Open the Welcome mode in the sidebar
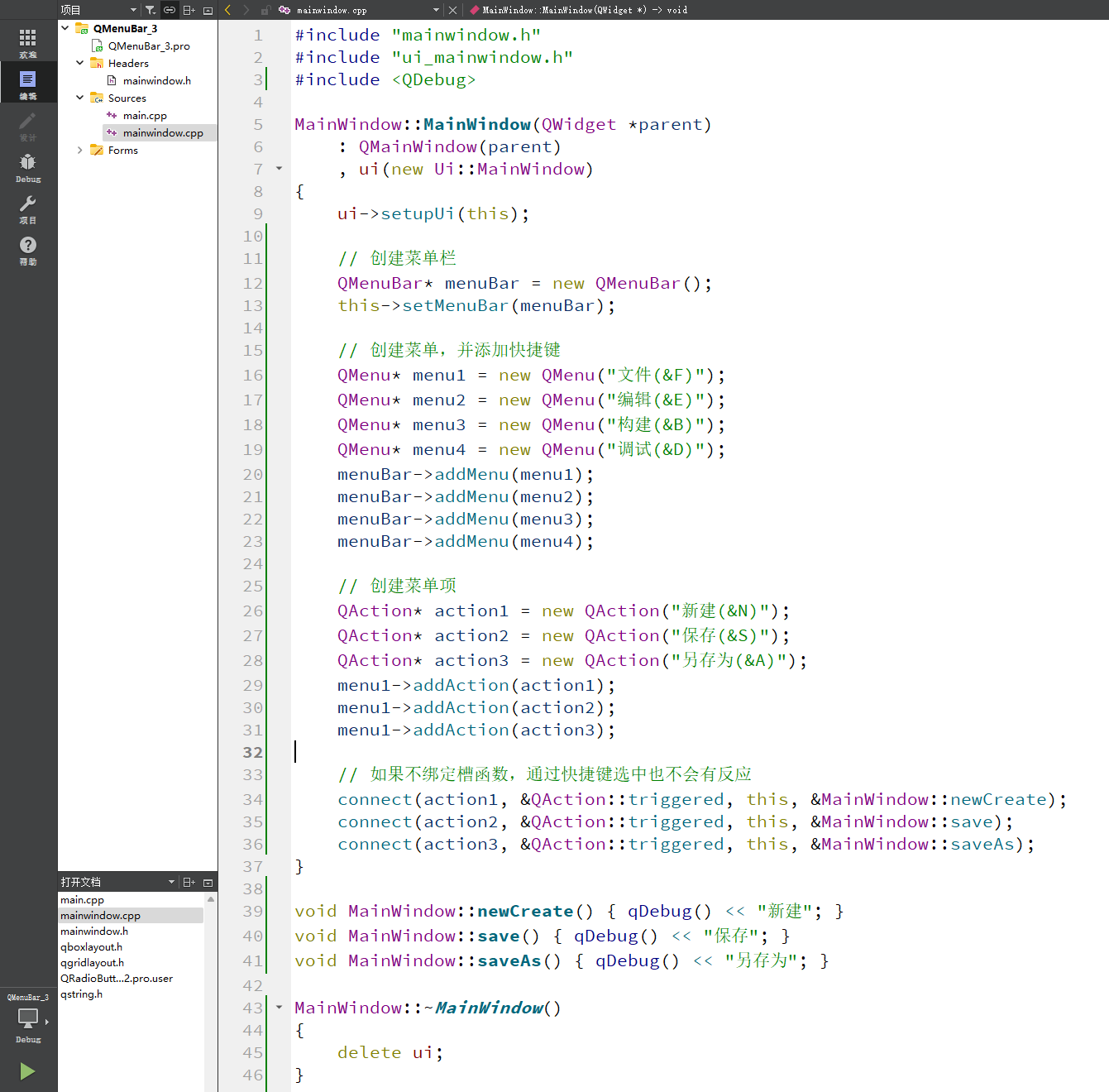Screen dimensions: 1109x1092 tap(28, 43)
